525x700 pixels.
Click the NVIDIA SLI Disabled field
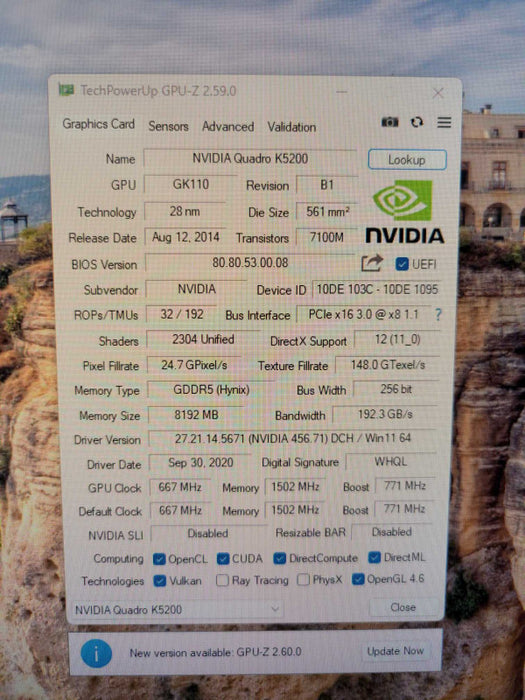coord(208,533)
